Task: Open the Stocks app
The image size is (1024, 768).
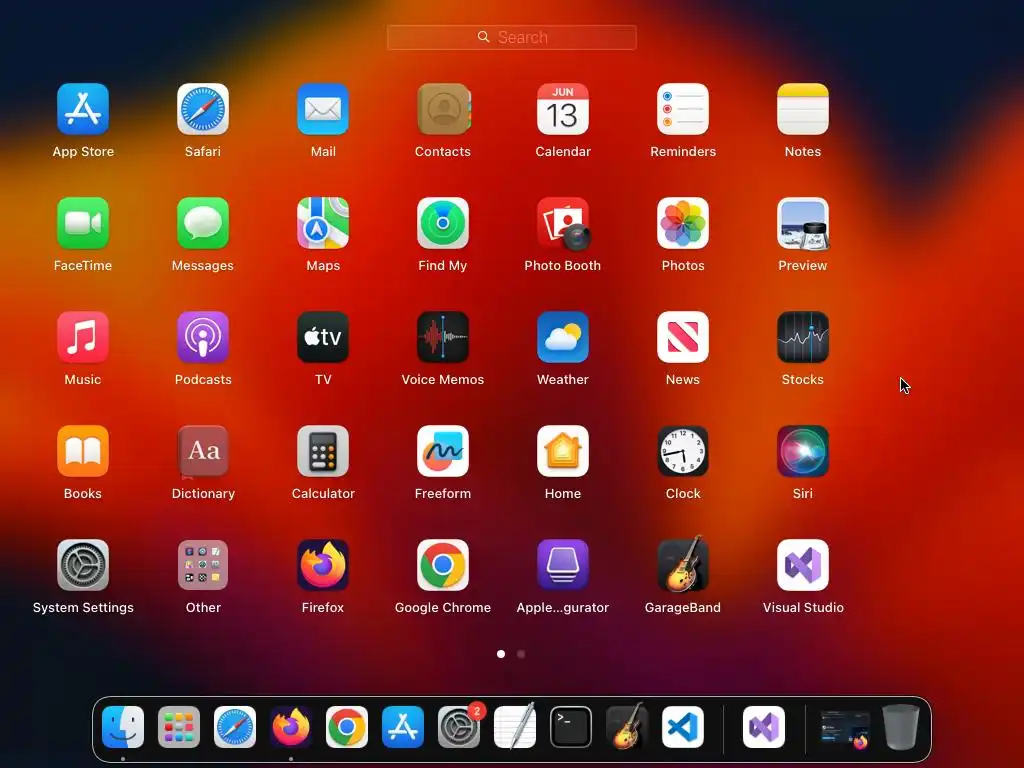Action: pyautogui.click(x=803, y=337)
